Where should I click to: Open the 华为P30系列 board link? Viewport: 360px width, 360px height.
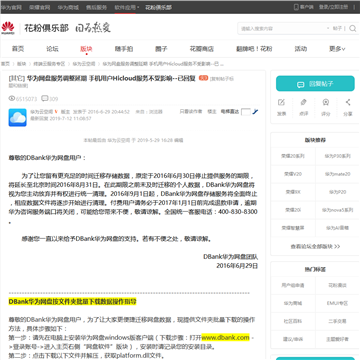pos(338,156)
